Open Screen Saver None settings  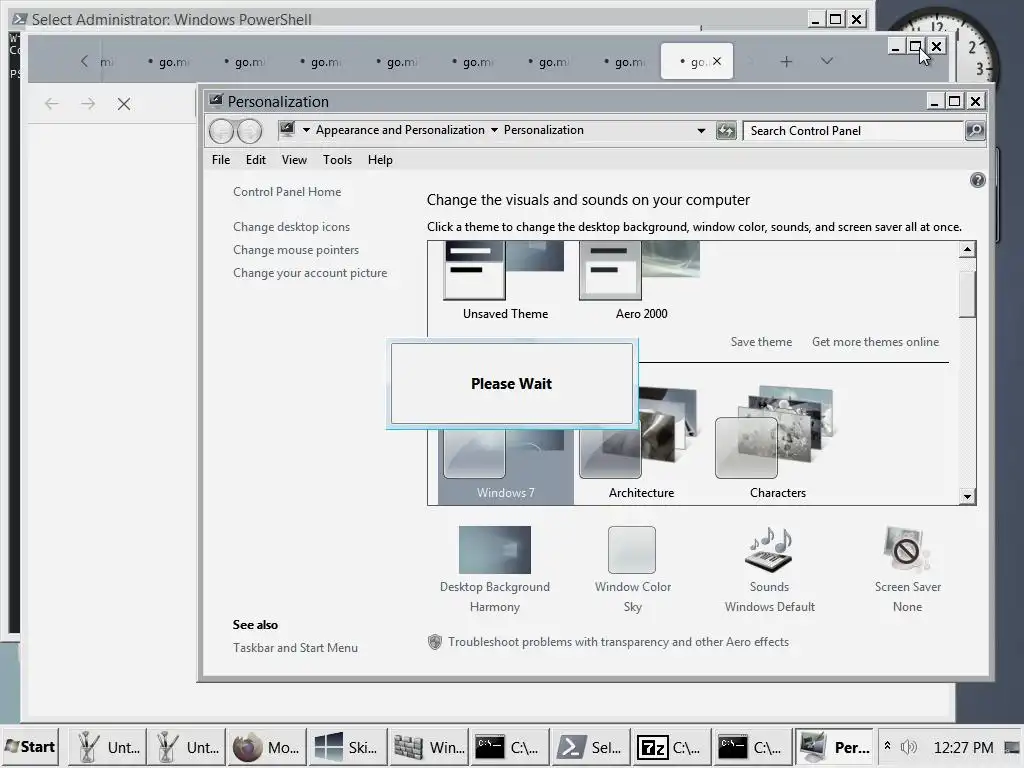coord(907,569)
